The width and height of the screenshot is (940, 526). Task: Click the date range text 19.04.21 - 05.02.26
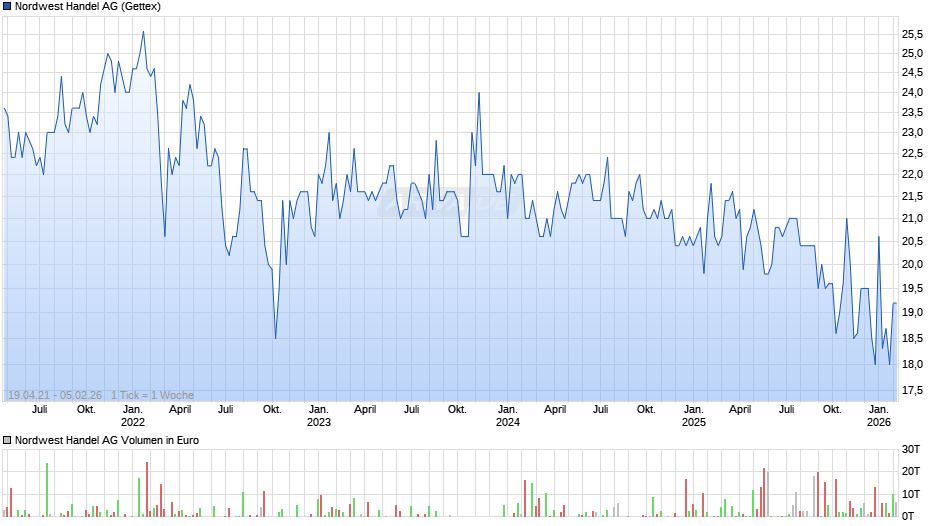(55, 395)
